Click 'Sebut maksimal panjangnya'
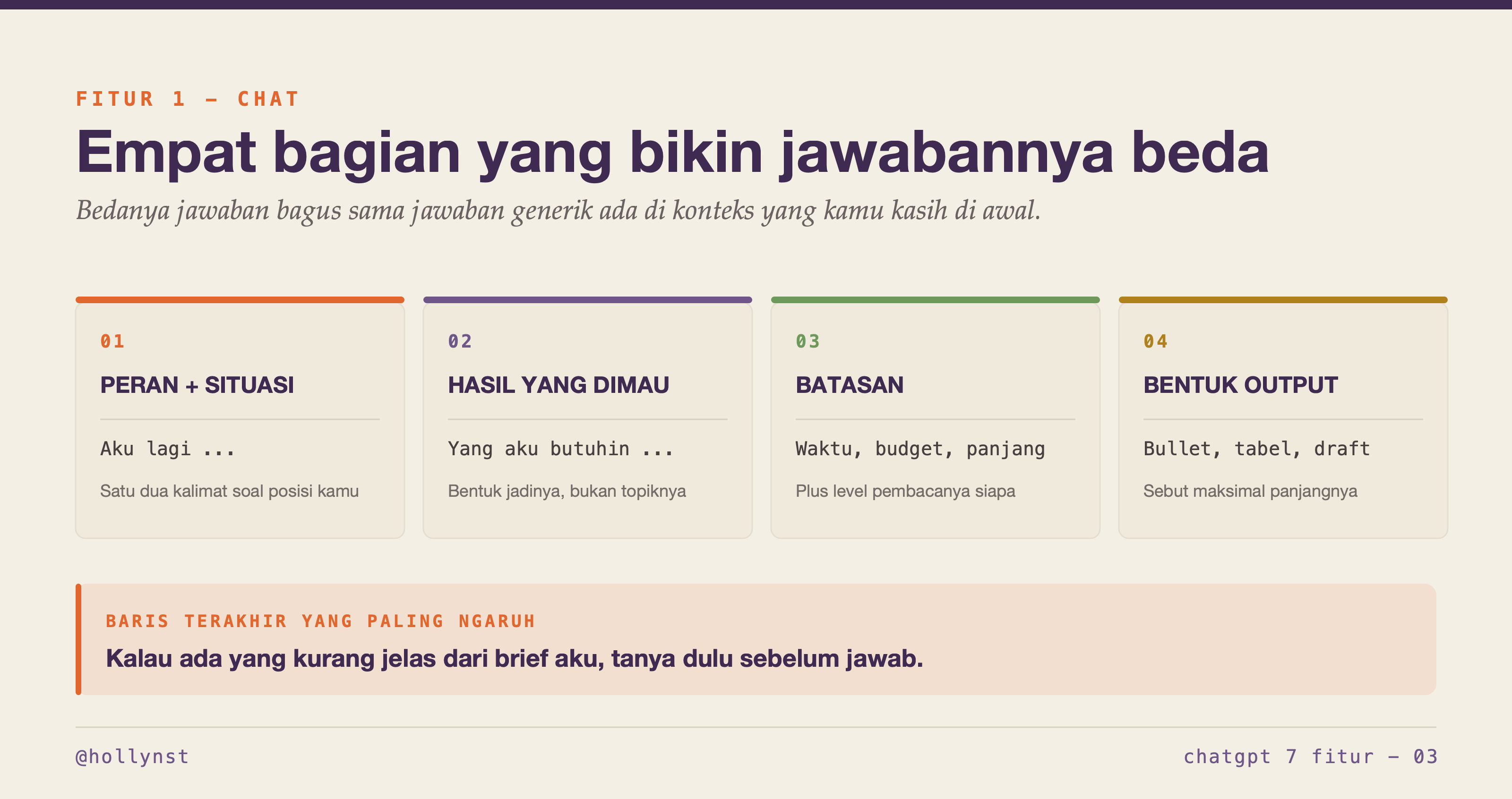The width and height of the screenshot is (1512, 799). [1250, 491]
